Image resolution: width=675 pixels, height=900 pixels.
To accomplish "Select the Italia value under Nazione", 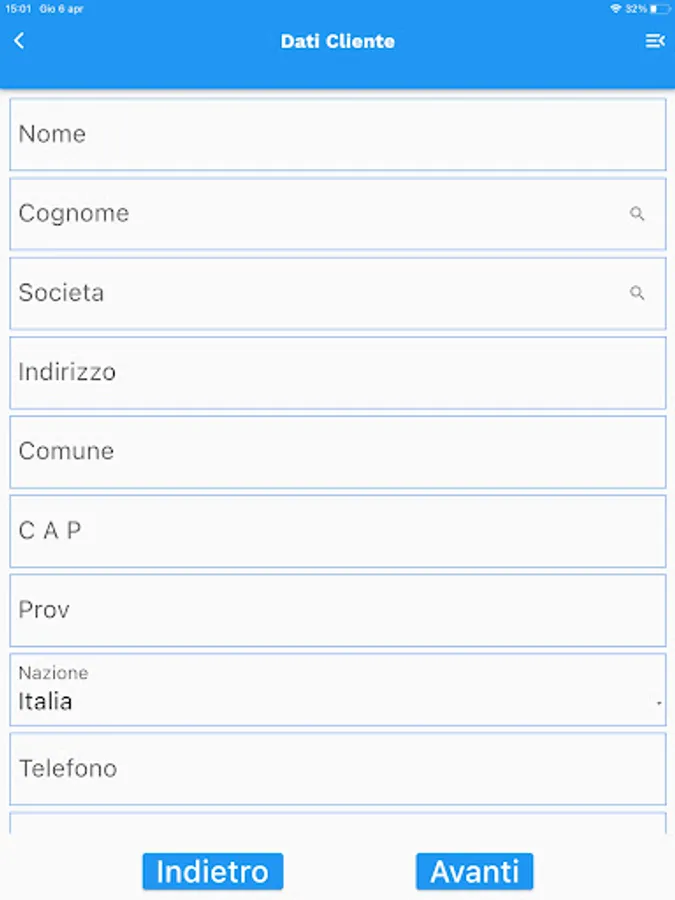I will [x=46, y=702].
